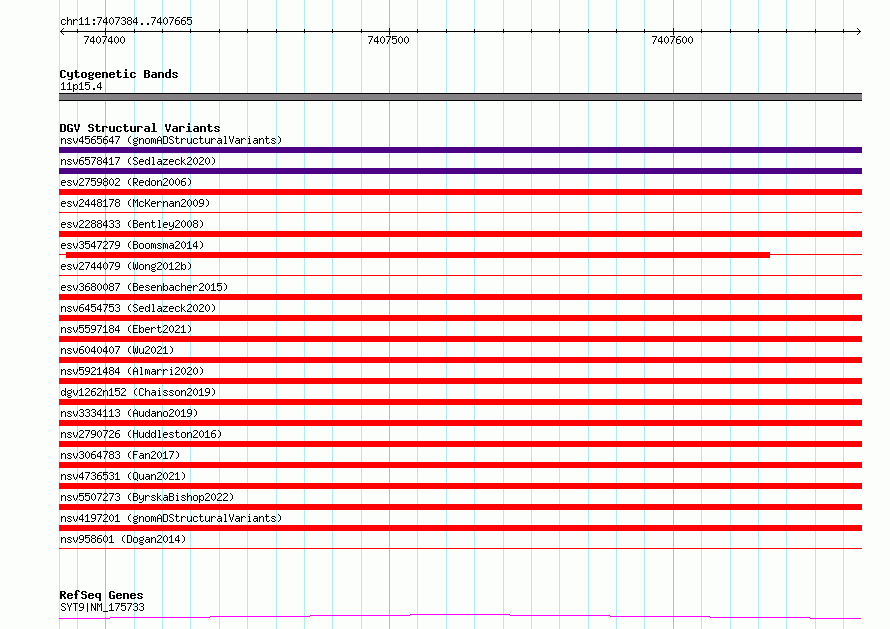Select the nsv3334113 (Audano2019) label
The width and height of the screenshot is (890, 629).
click(129, 413)
